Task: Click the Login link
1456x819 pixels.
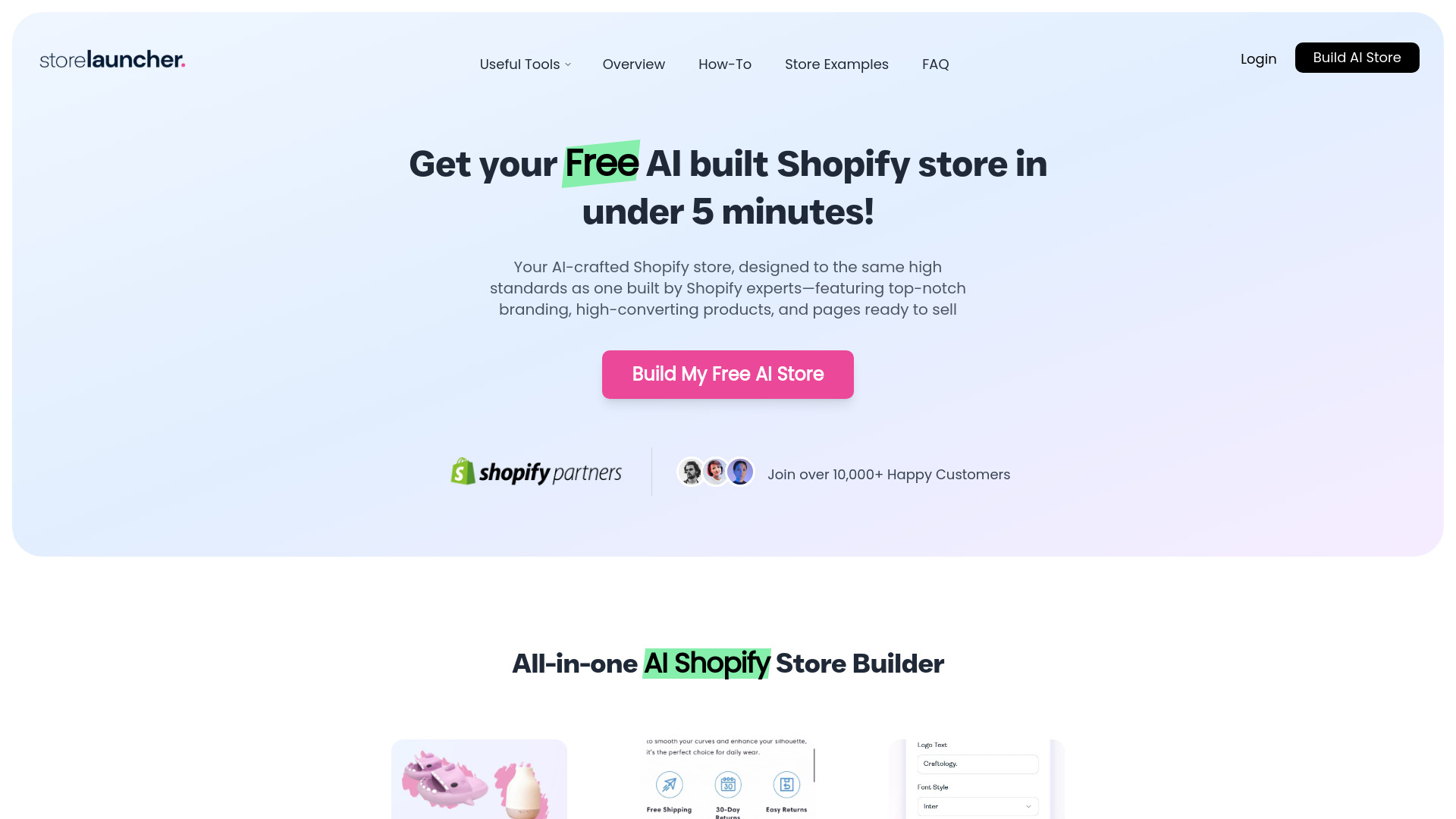Action: click(1258, 58)
